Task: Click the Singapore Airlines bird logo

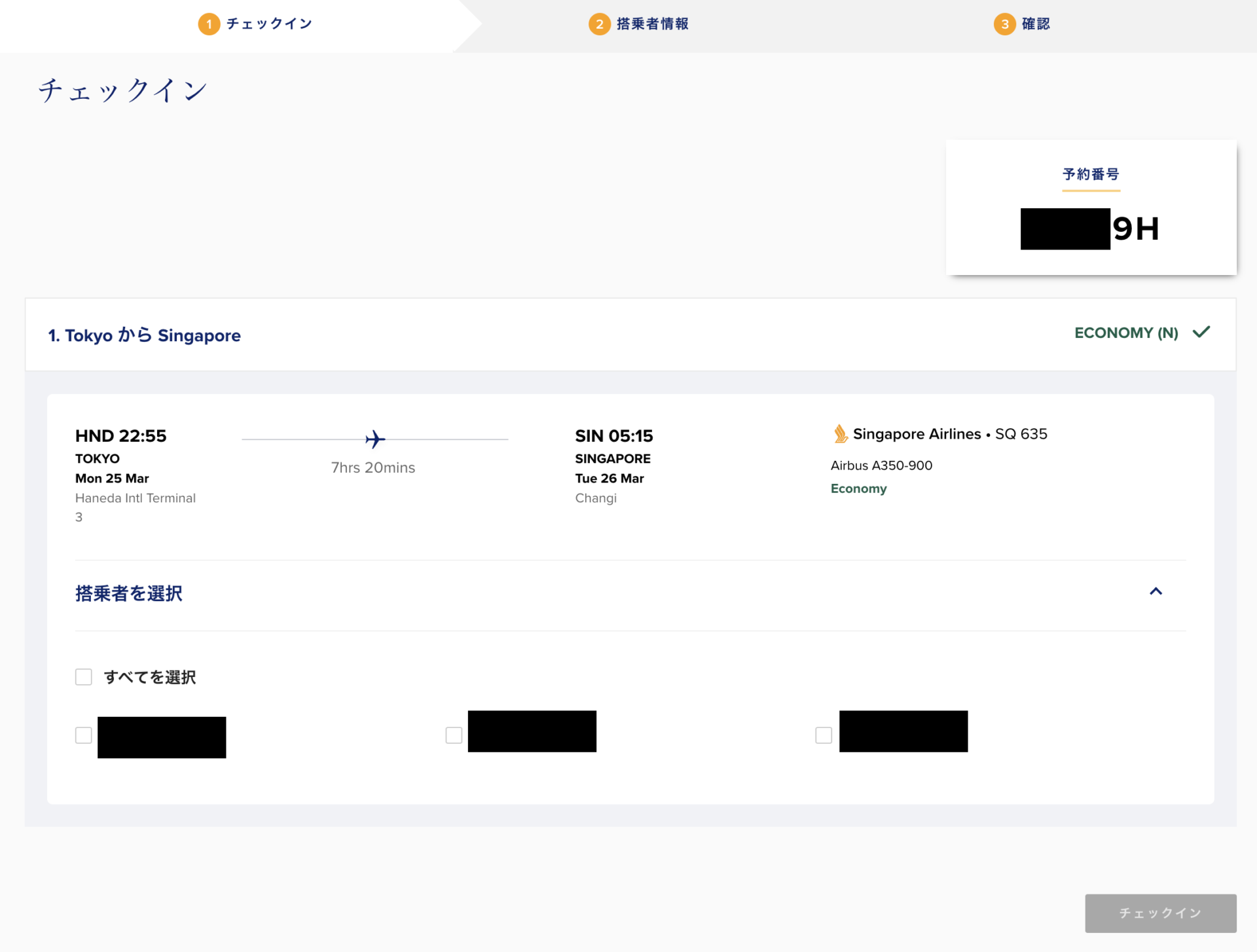Action: coord(840,433)
